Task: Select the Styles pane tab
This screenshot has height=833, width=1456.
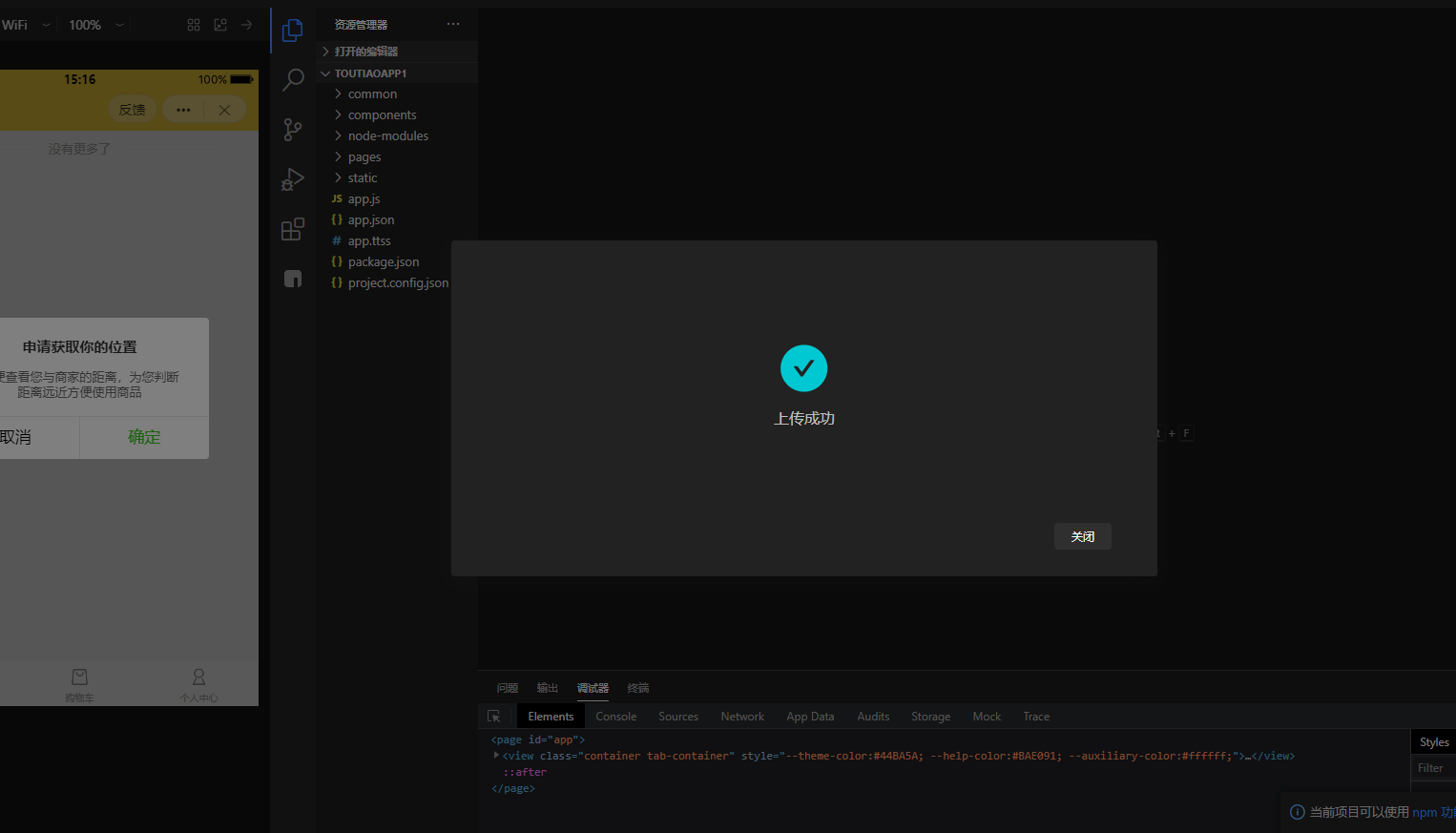Action: coord(1434,742)
